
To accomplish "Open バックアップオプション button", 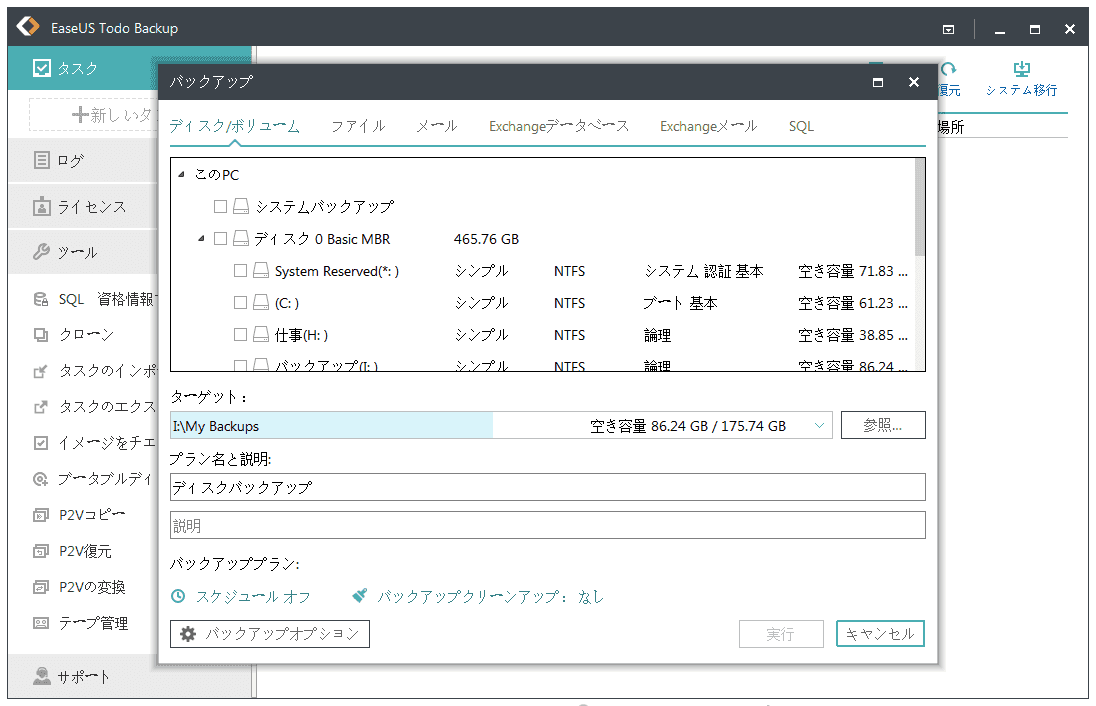I will [x=270, y=634].
